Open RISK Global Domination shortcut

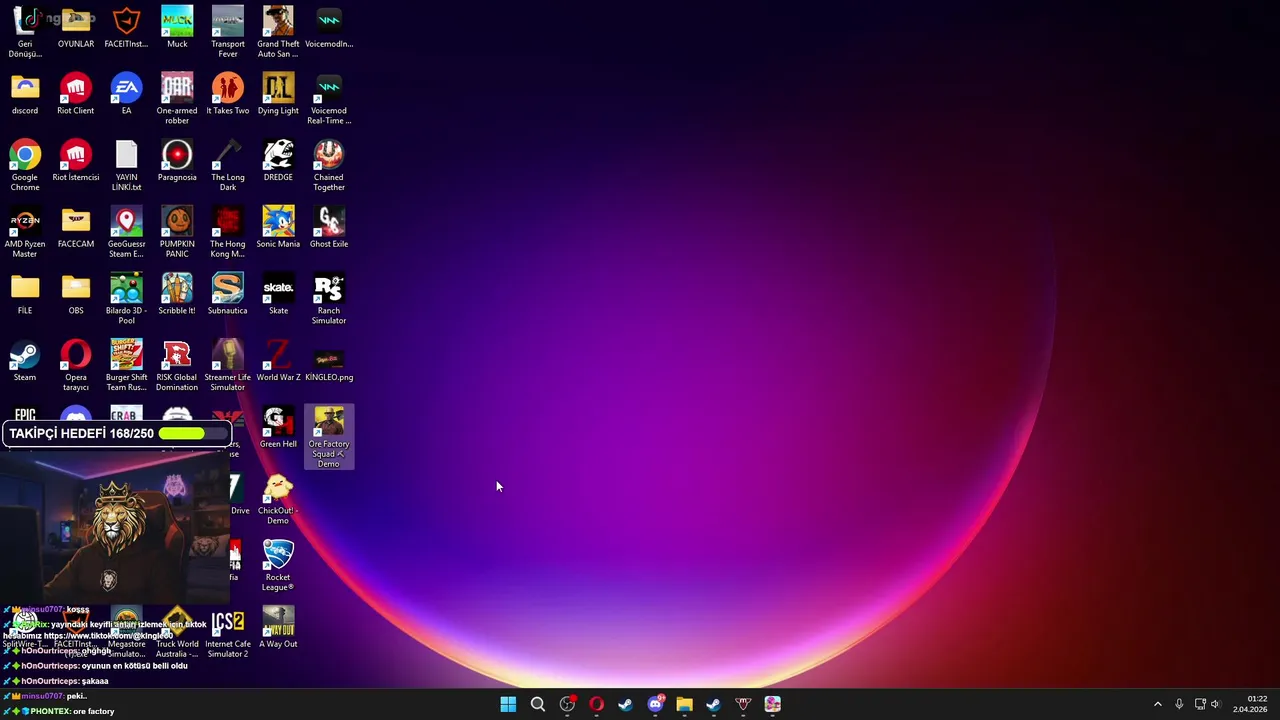(x=177, y=366)
